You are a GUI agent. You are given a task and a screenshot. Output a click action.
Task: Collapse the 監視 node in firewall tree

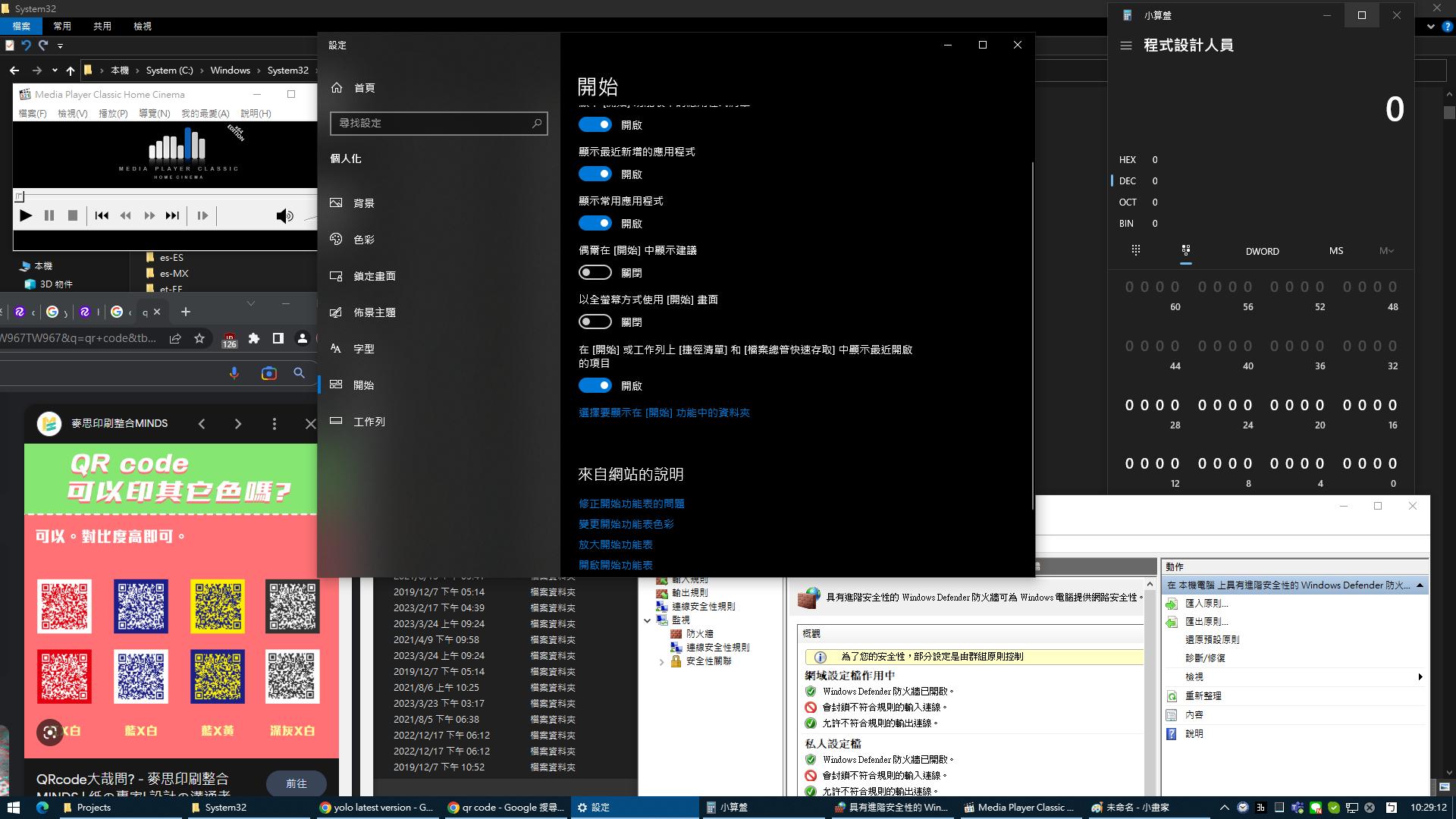pos(648,620)
